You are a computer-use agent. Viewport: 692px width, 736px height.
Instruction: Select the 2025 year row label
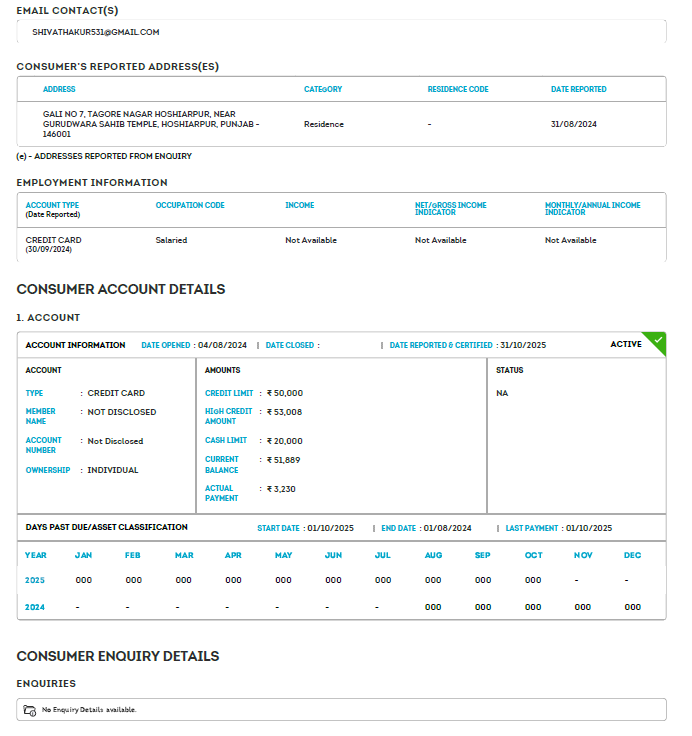[36, 580]
